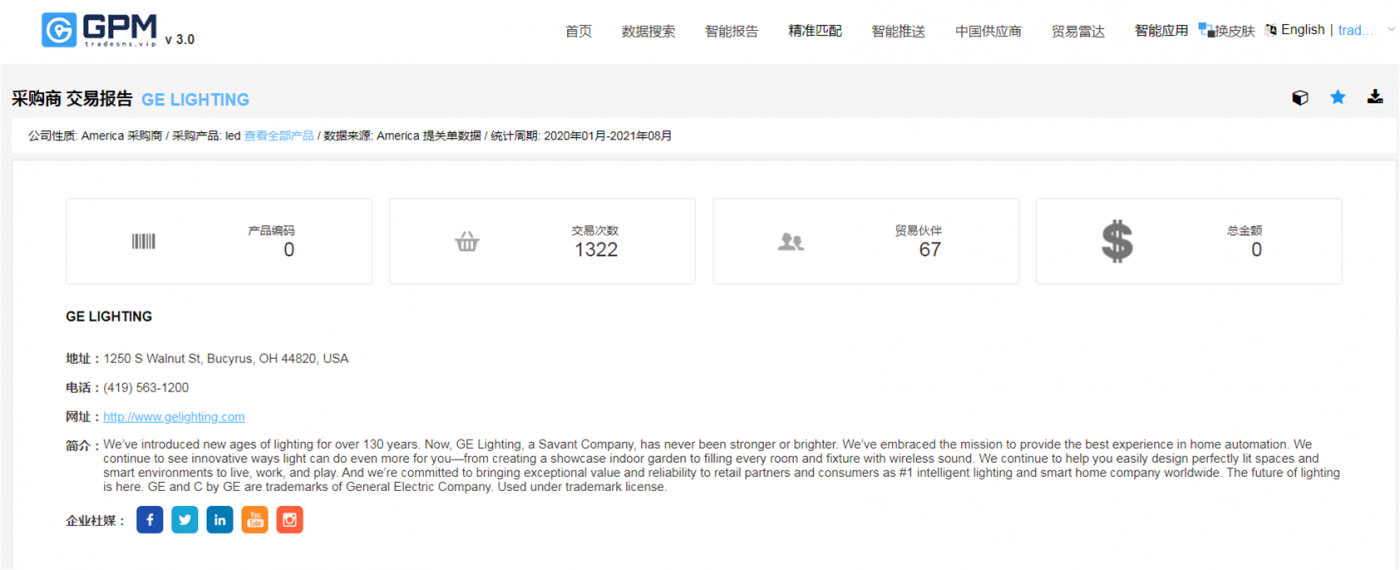The width and height of the screenshot is (1400, 570).
Task: Click the 统计周期 2020年01月-2021年08月 text
Action: click(x=581, y=136)
